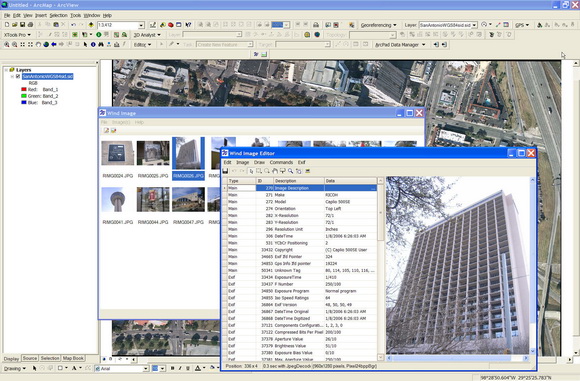Select rectangle selection tool in Image Editor

pyautogui.click(x=259, y=171)
